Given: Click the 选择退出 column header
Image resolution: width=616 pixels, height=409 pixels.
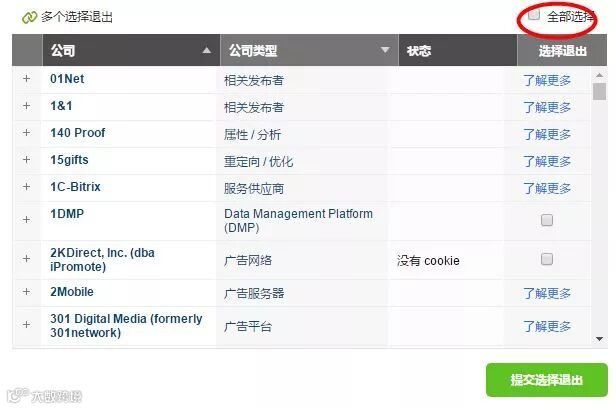Looking at the screenshot, I should (x=563, y=50).
